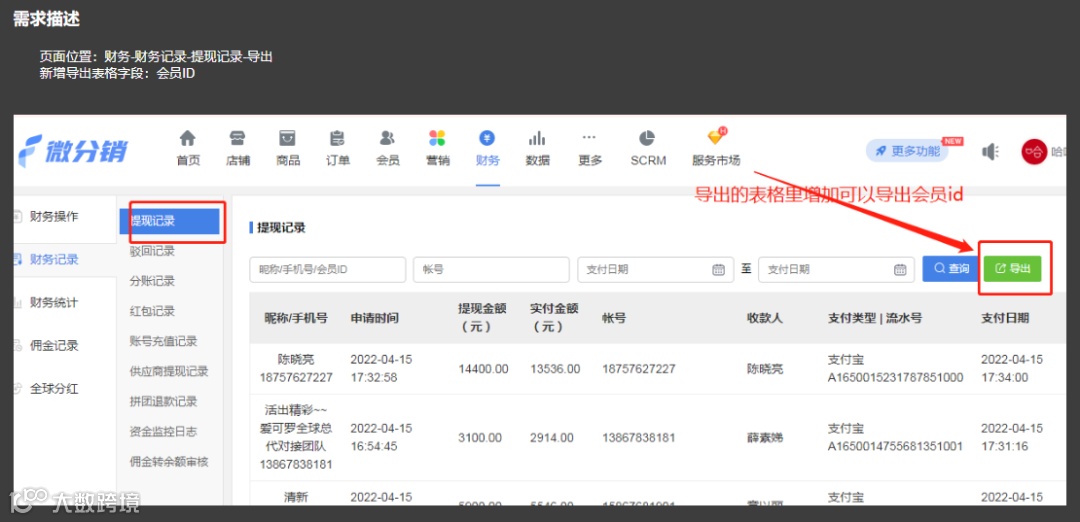The image size is (1080, 522).
Task: Click pay date 2022-04-15 17:34:00
Action: 1012,368
